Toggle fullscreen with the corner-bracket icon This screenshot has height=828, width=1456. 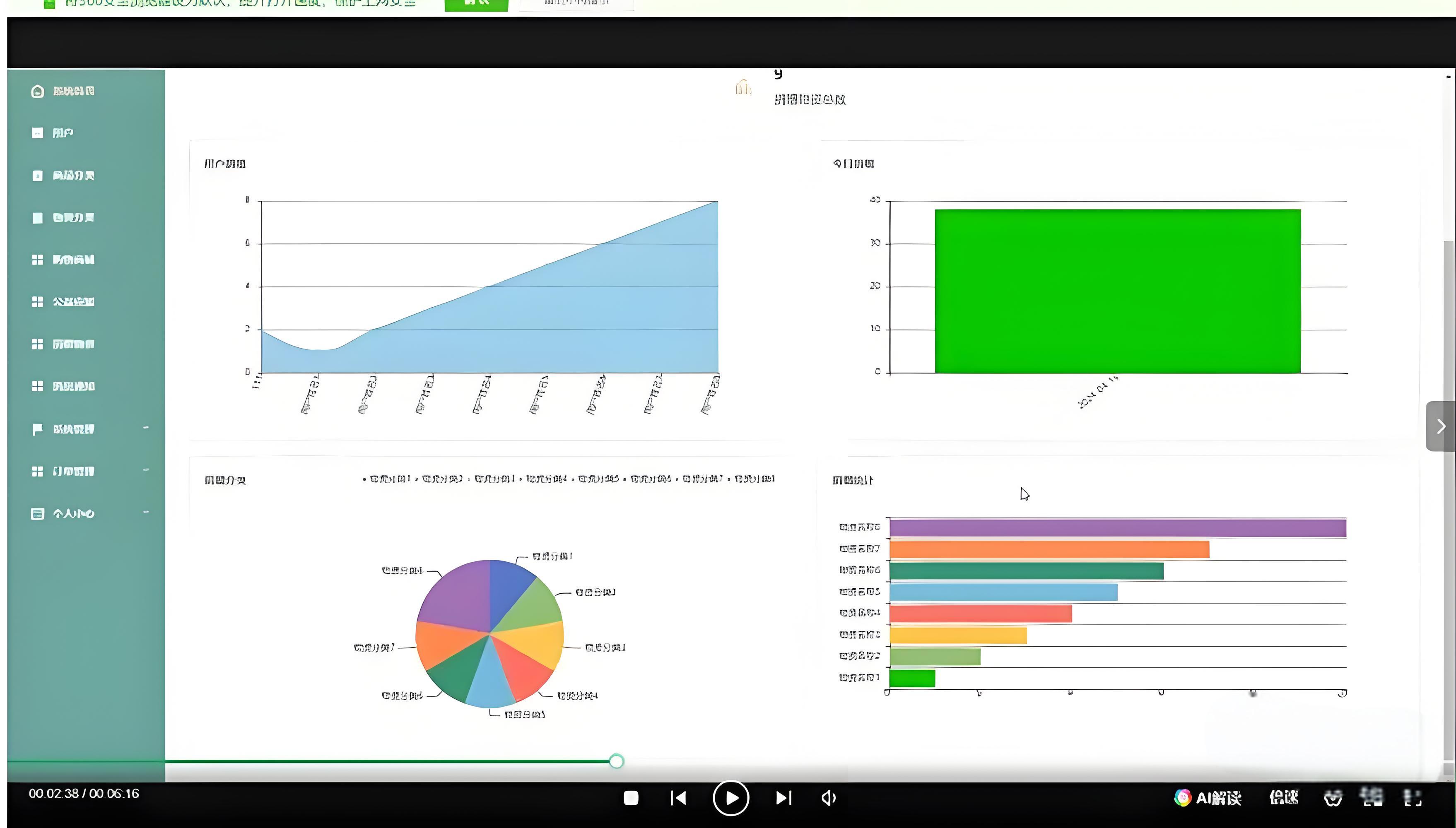(x=1413, y=798)
